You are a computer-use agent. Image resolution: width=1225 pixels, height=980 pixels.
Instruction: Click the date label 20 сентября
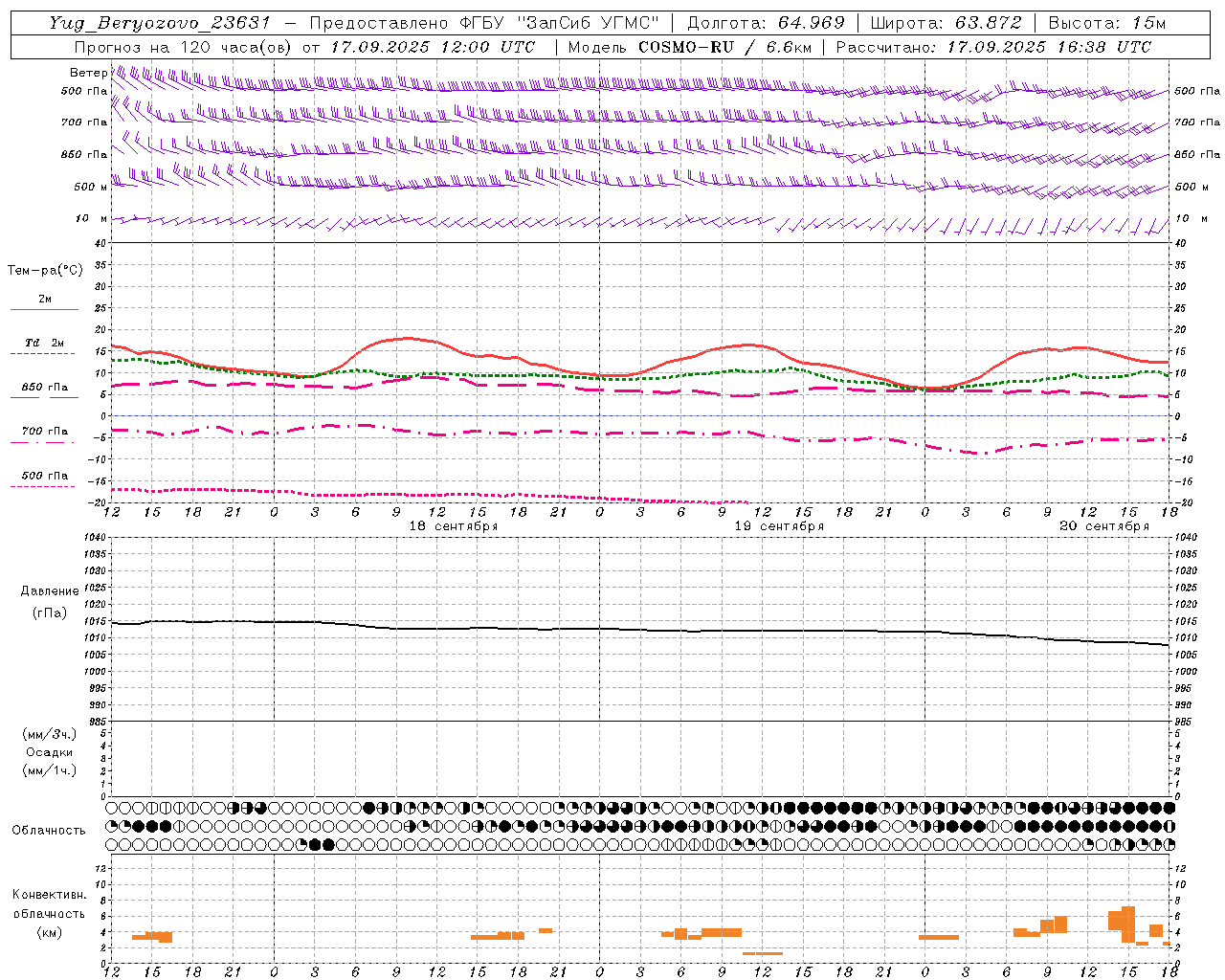pyautogui.click(x=1104, y=526)
